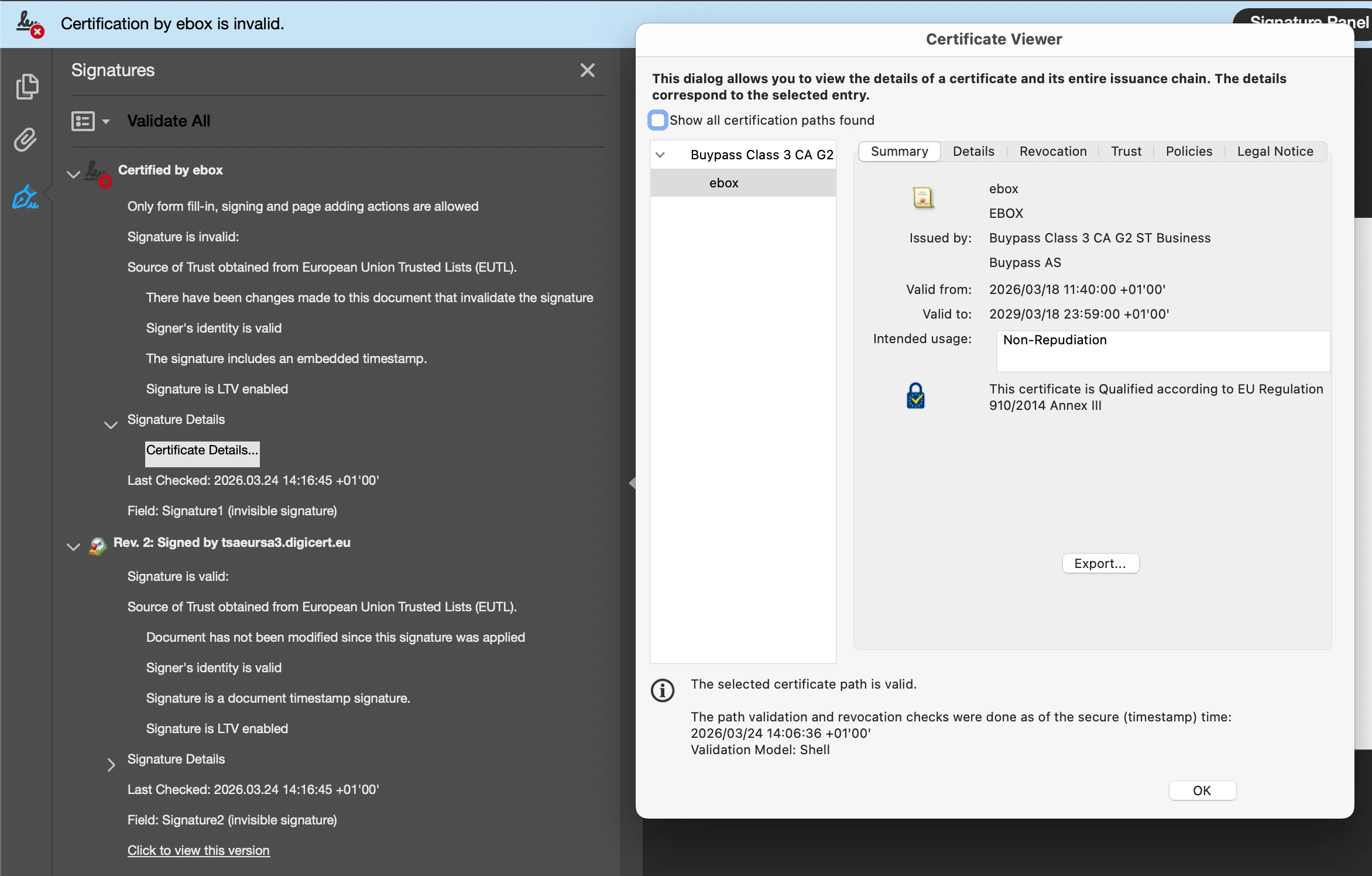Click the invalid signature icon beside Certified by ebox
This screenshot has width=1372, height=876.
coord(98,173)
